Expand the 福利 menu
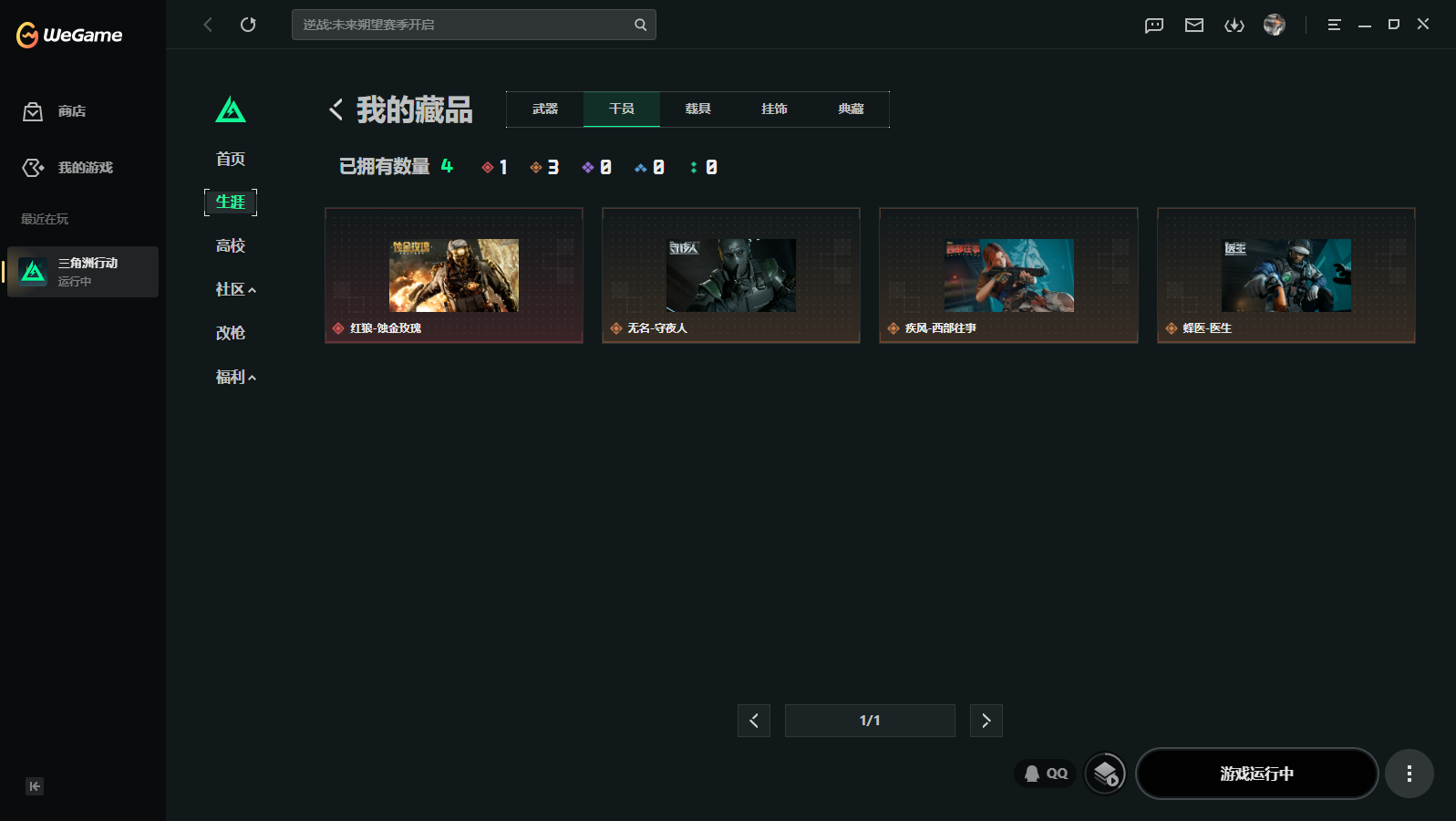This screenshot has width=1456, height=821. click(x=236, y=377)
